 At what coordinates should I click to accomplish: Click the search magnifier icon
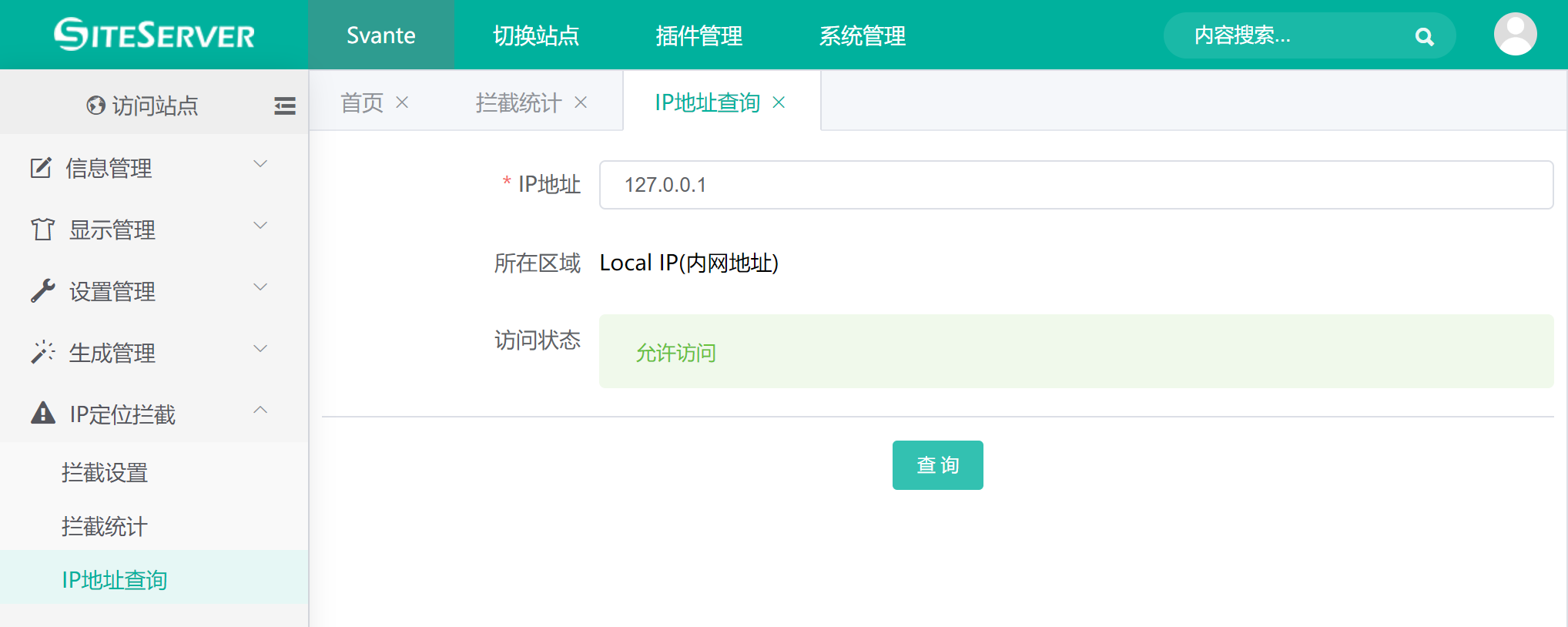tap(1424, 36)
